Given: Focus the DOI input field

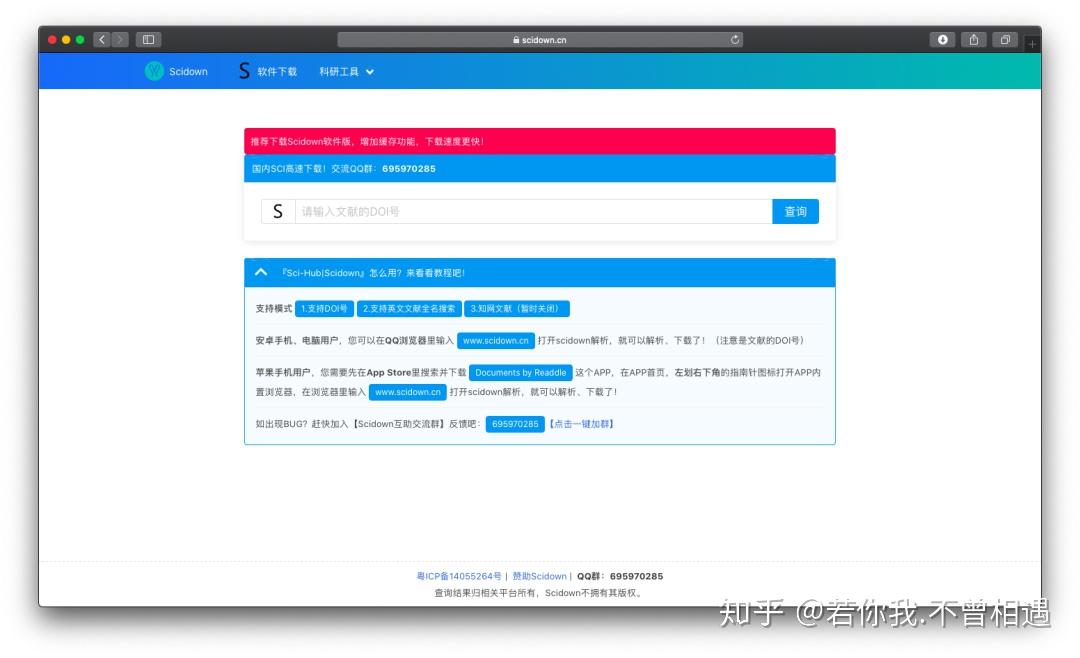Looking at the screenshot, I should coord(533,212).
